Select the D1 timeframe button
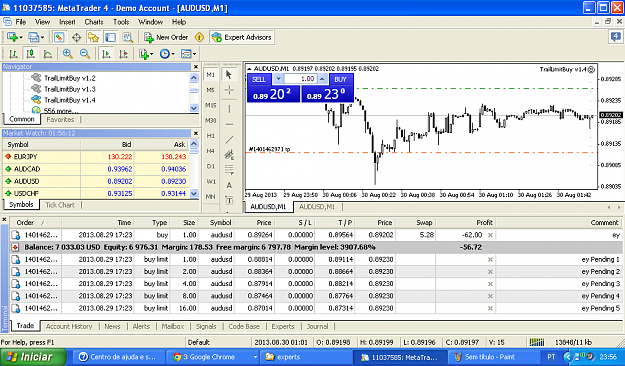 point(210,166)
